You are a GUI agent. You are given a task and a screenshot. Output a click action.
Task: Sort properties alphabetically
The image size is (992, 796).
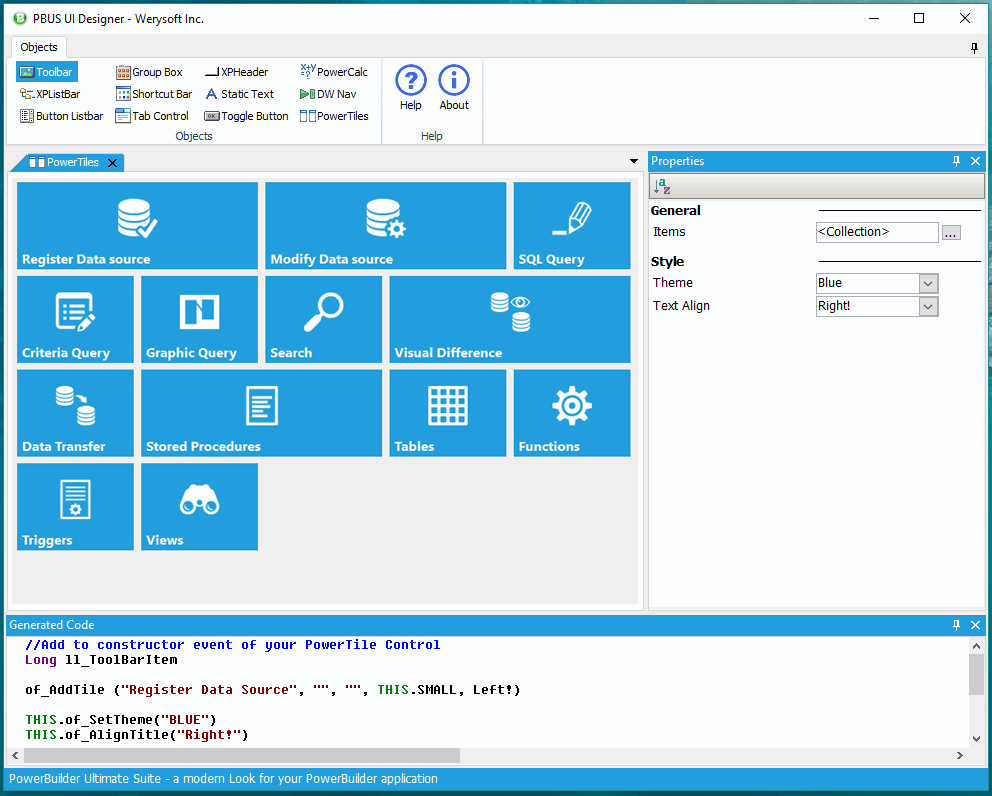coord(662,186)
